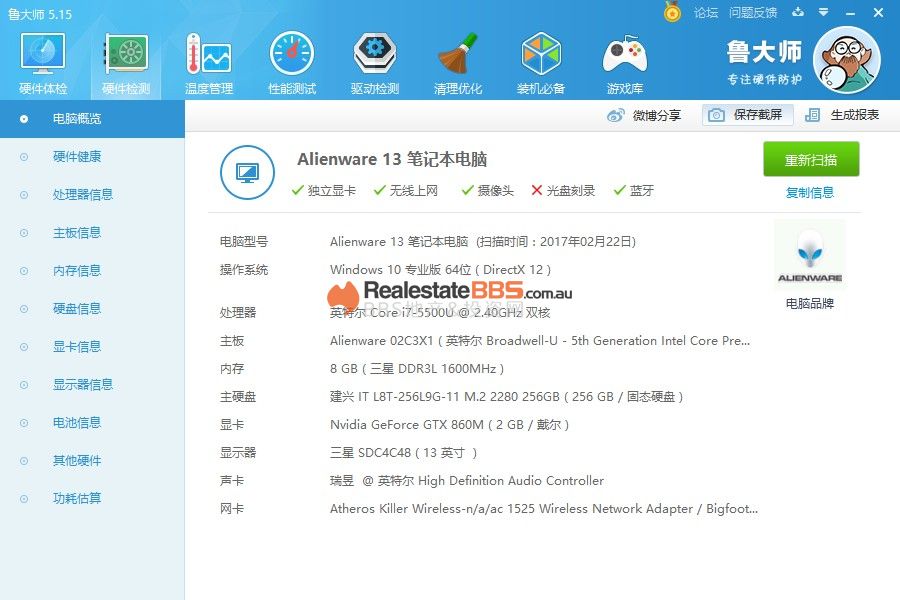Click 保存截屏 screenshot button
The image size is (900, 600).
click(748, 115)
